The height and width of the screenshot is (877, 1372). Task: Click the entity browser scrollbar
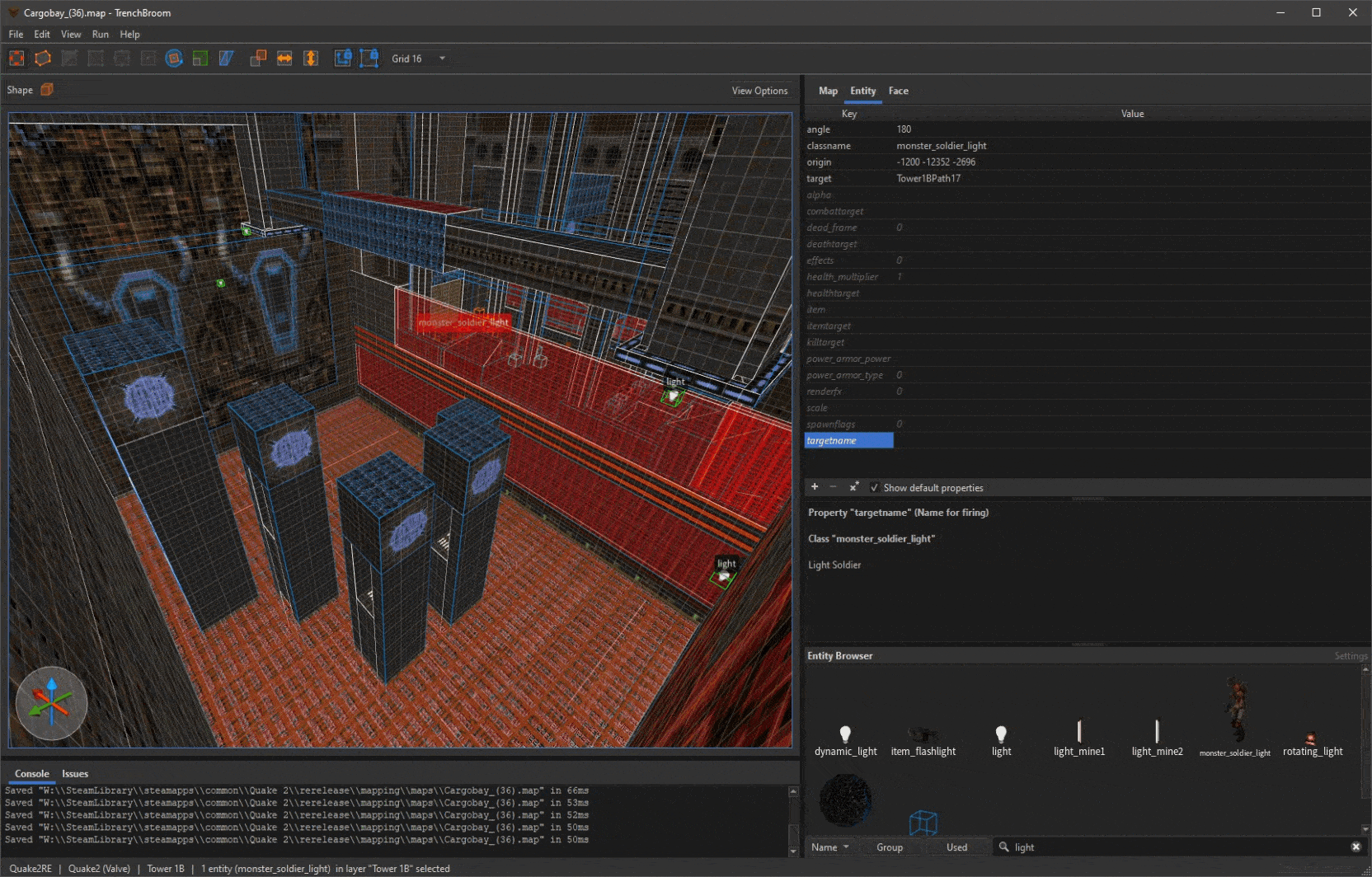pos(1365,748)
